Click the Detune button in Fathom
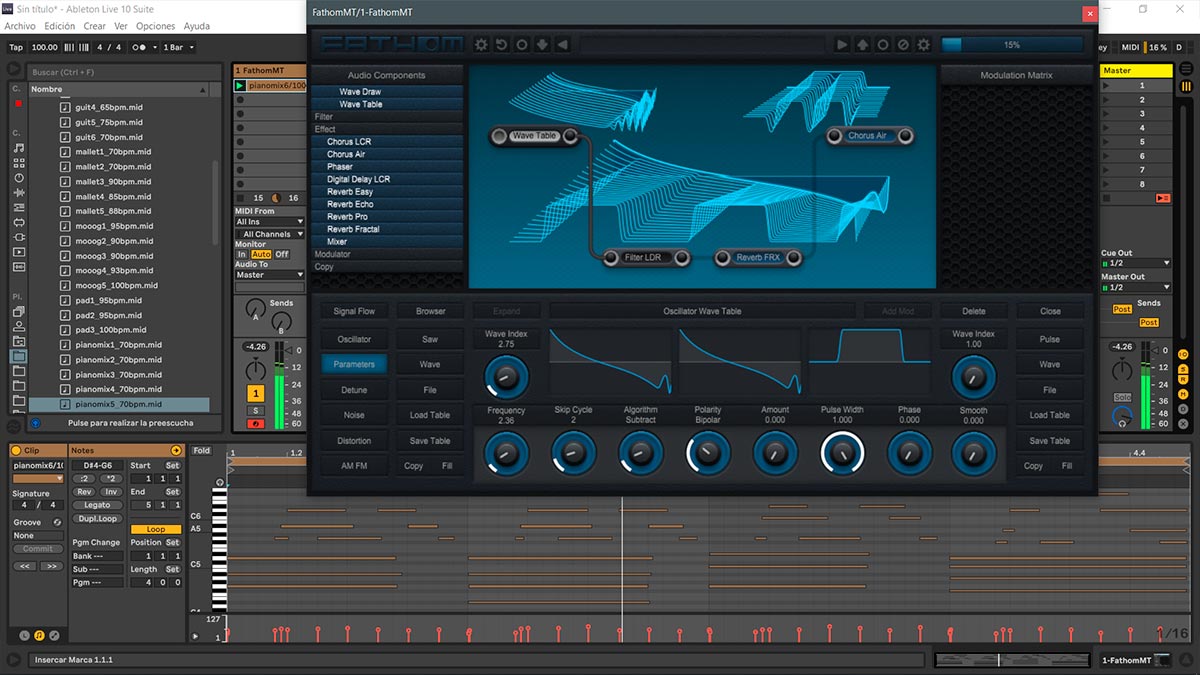1200x675 pixels. point(354,390)
